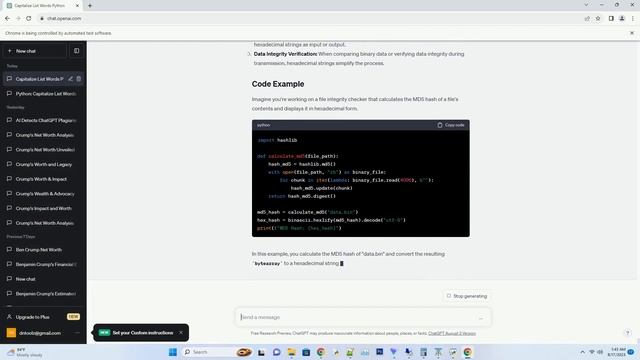Viewport: 640px width, 360px height.
Task: Open the three-dot options next to the account email
Action: point(77,333)
